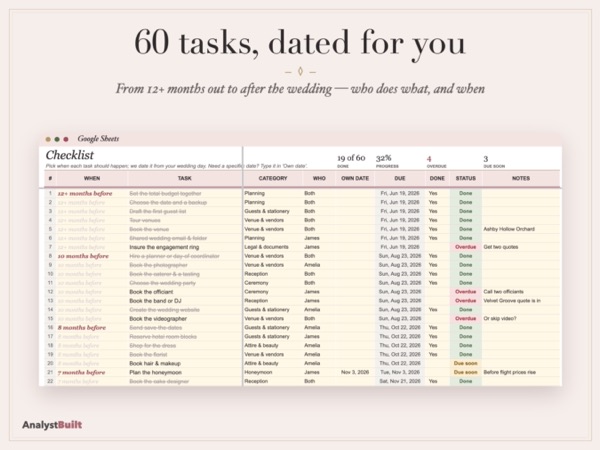Select the OWN DATE column header
Screen dimensions: 600x450
tap(355, 178)
